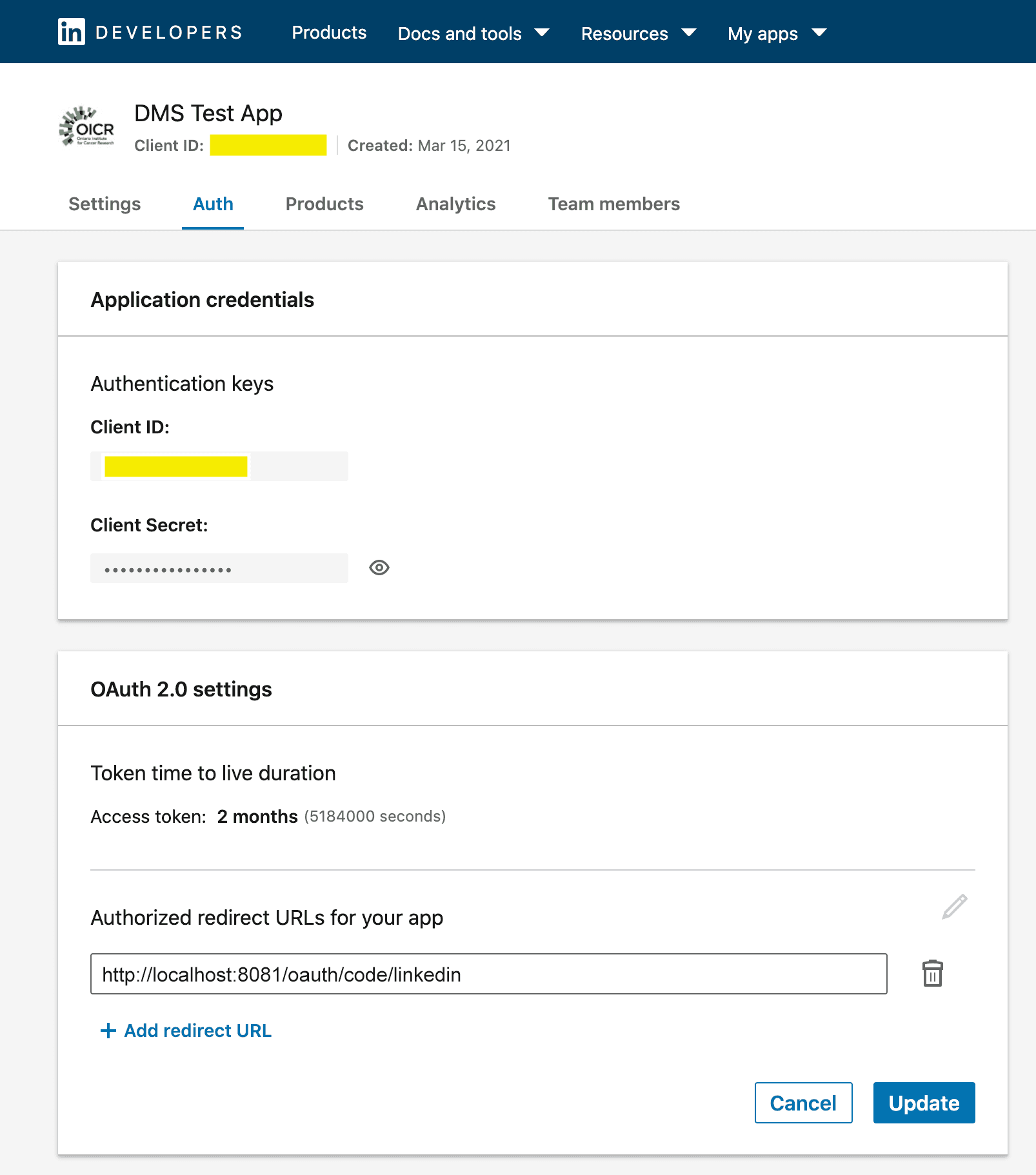Select the Auth tab
Screen dimensions: 1036x1175
point(213,204)
